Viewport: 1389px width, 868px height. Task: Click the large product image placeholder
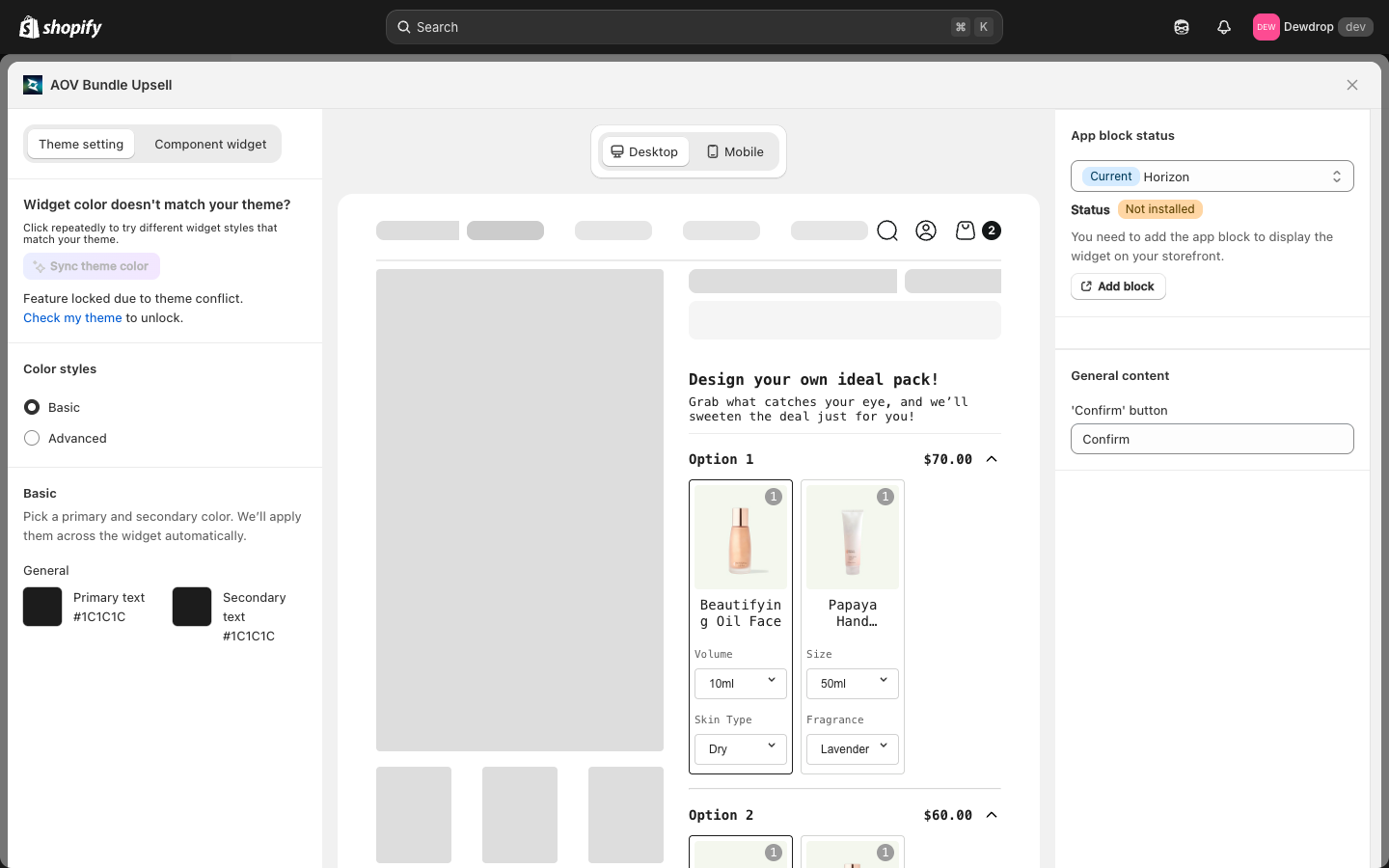click(520, 510)
